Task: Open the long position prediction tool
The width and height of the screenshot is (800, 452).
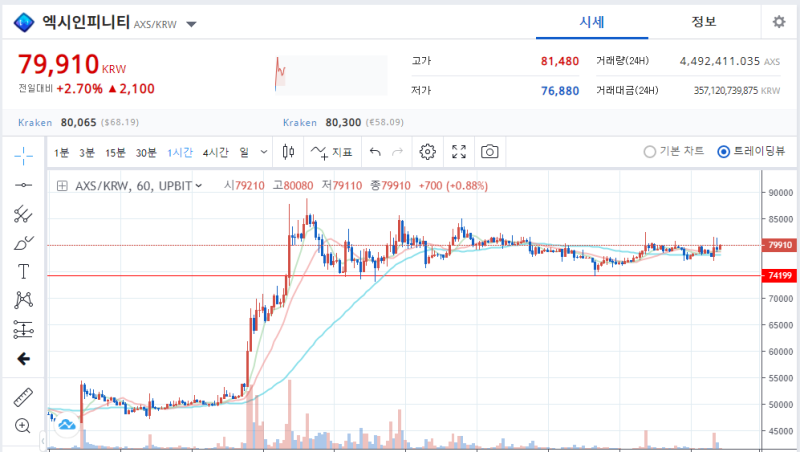Action: (x=23, y=330)
